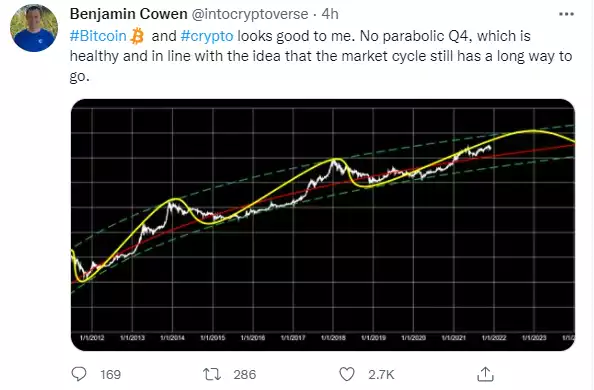View the 169 replies count
Screen dimensions: 594x390
(x=111, y=375)
